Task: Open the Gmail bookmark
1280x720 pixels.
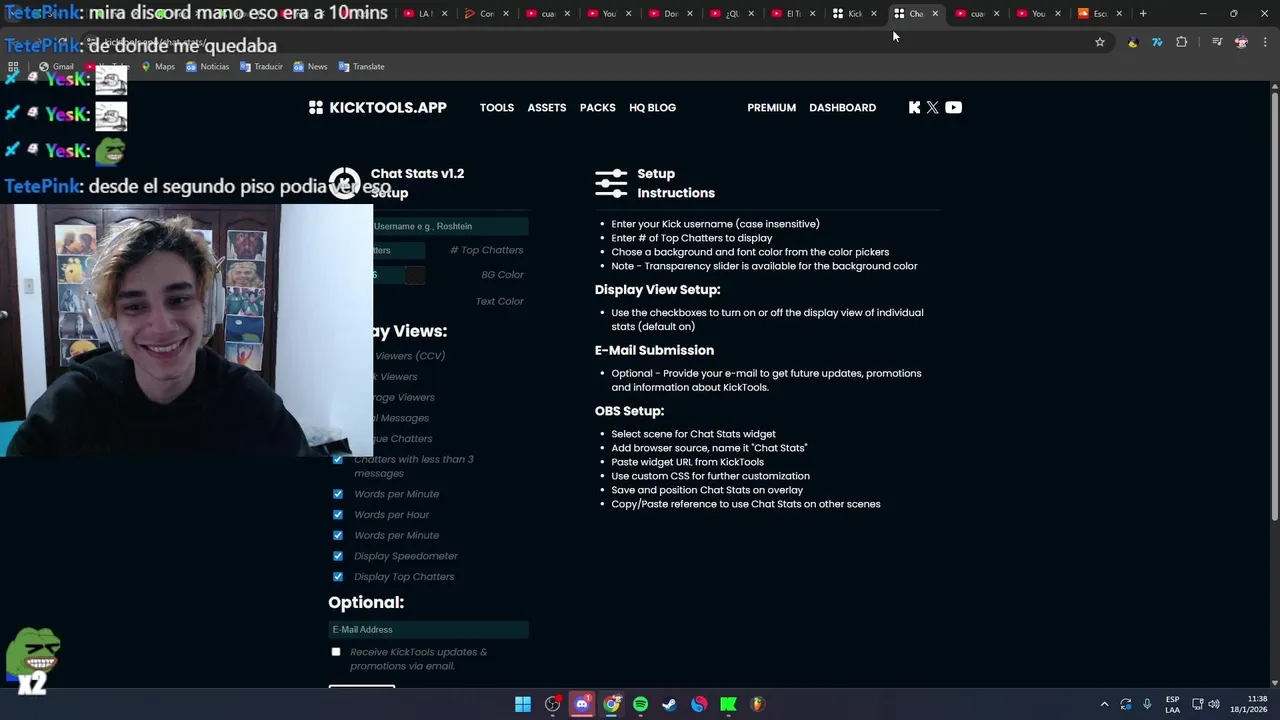Action: coord(56,66)
